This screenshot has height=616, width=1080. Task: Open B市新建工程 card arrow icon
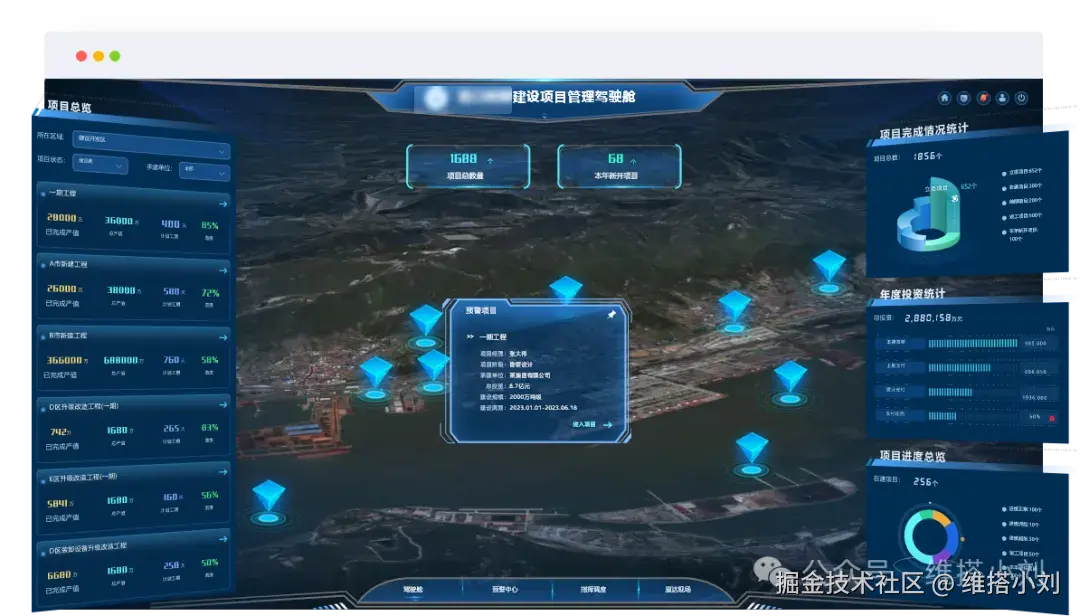[x=222, y=338]
